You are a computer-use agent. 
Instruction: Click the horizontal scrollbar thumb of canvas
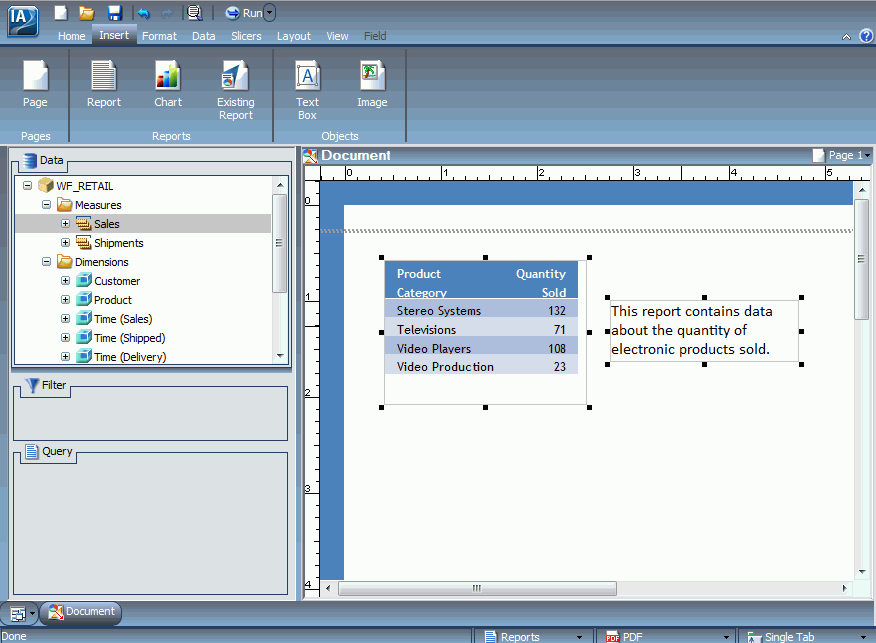(x=477, y=588)
